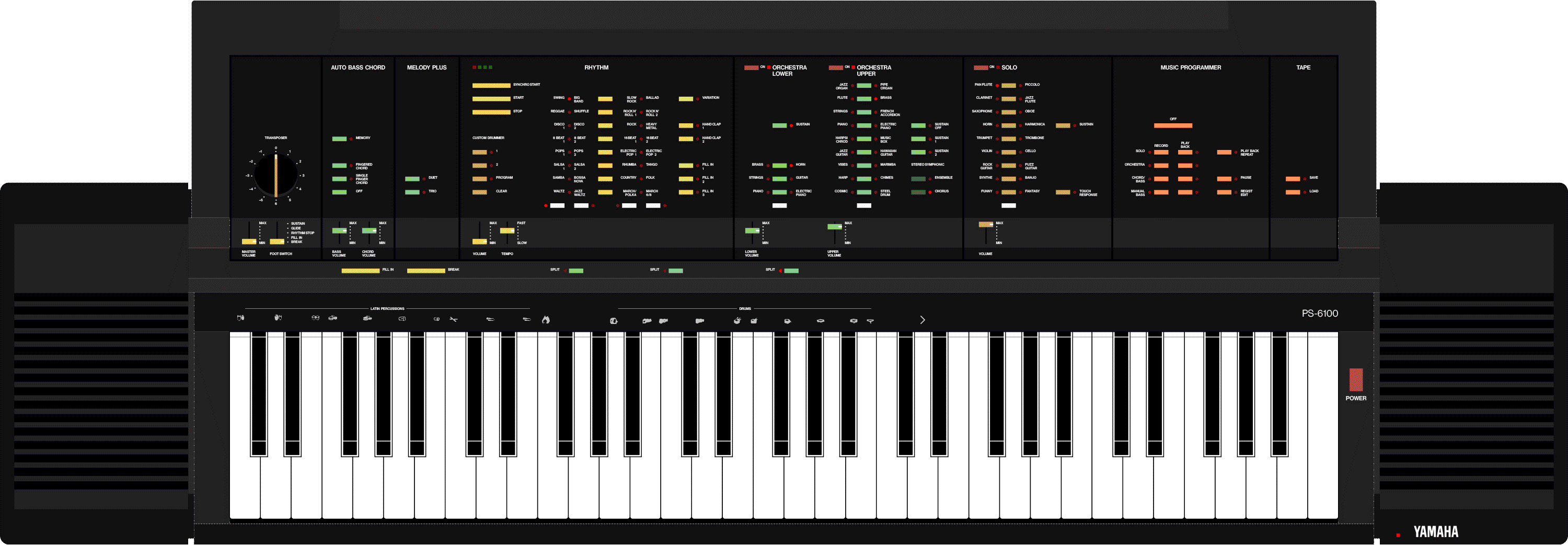The width and height of the screenshot is (1568, 545).
Task: Choose the Samba / Bossa Nova rhythm
Action: (605, 179)
